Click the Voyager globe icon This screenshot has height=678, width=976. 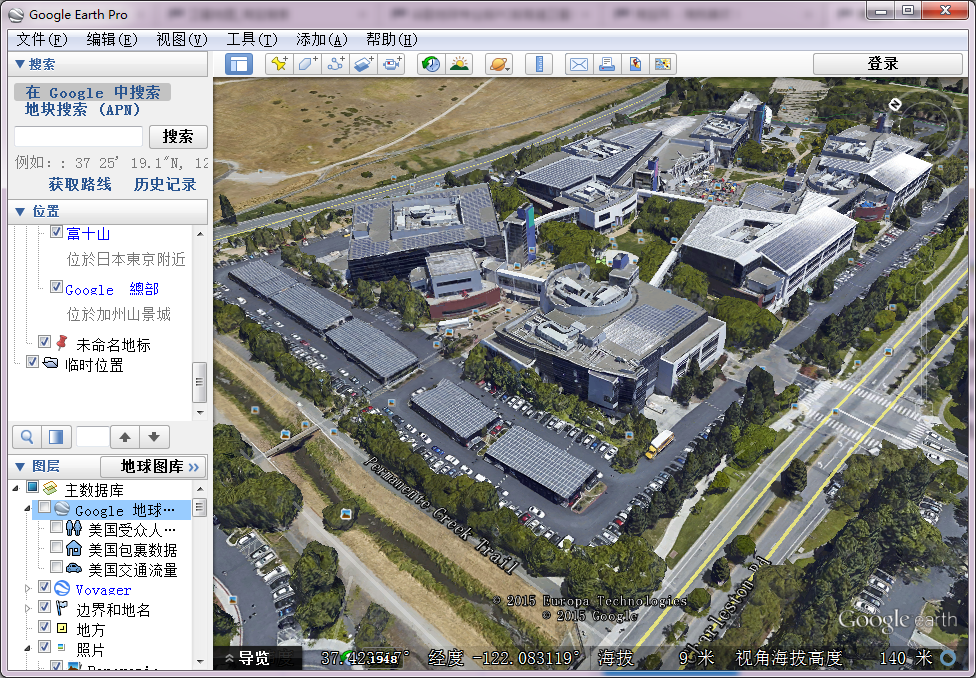(62, 588)
